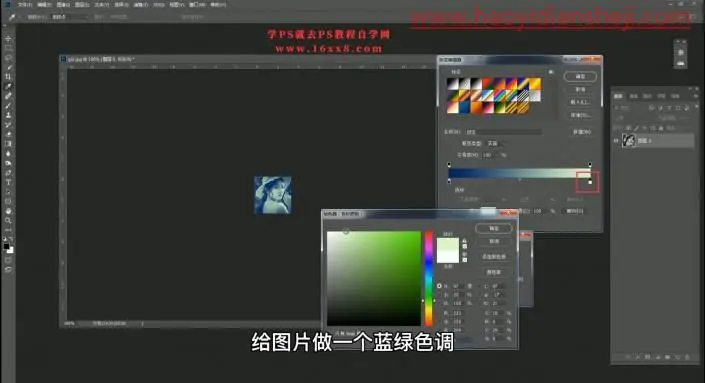The height and width of the screenshot is (383, 705).
Task: Select the Crop tool
Action: pyautogui.click(x=8, y=77)
